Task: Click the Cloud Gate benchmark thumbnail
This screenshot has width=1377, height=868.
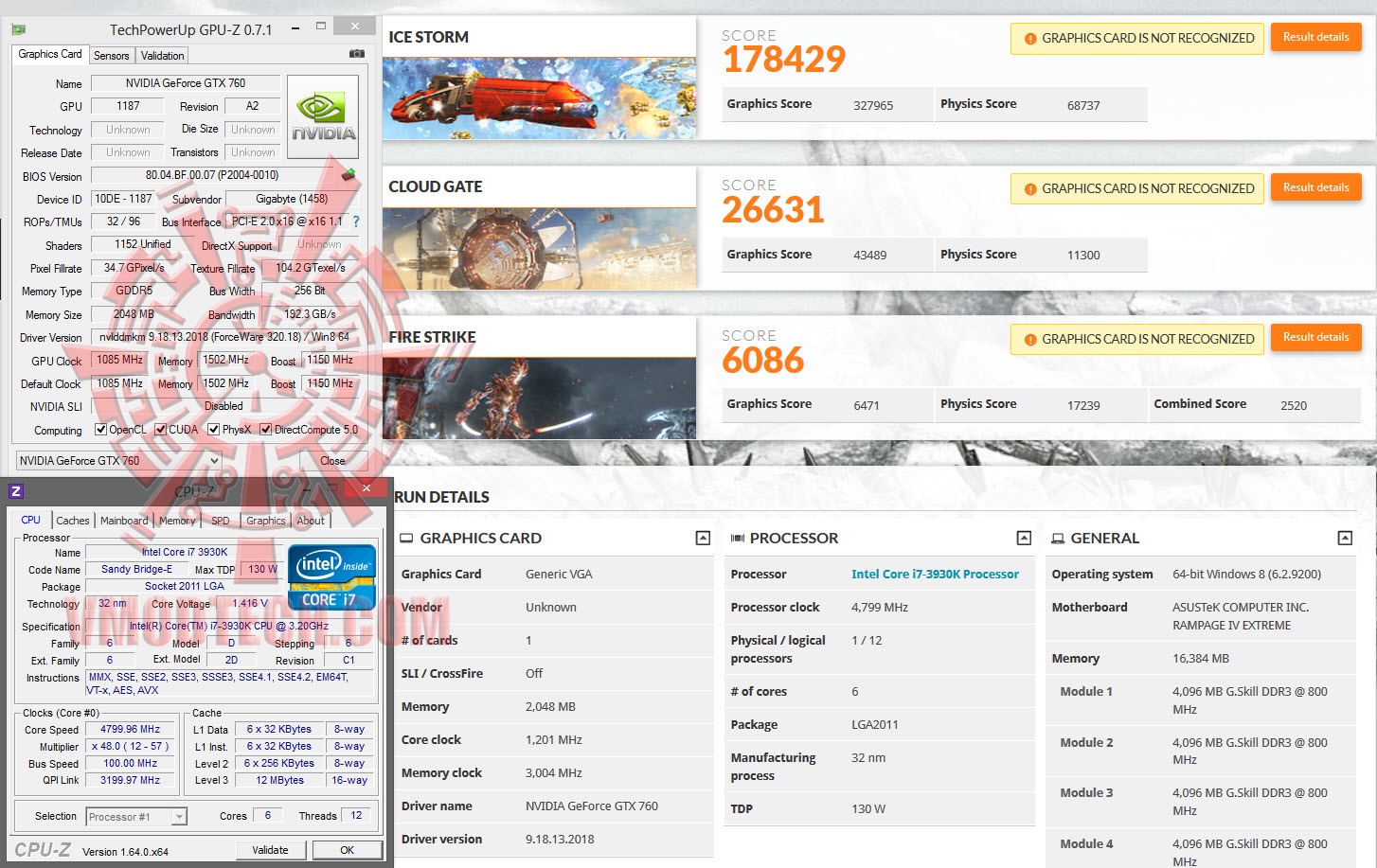Action: click(539, 248)
